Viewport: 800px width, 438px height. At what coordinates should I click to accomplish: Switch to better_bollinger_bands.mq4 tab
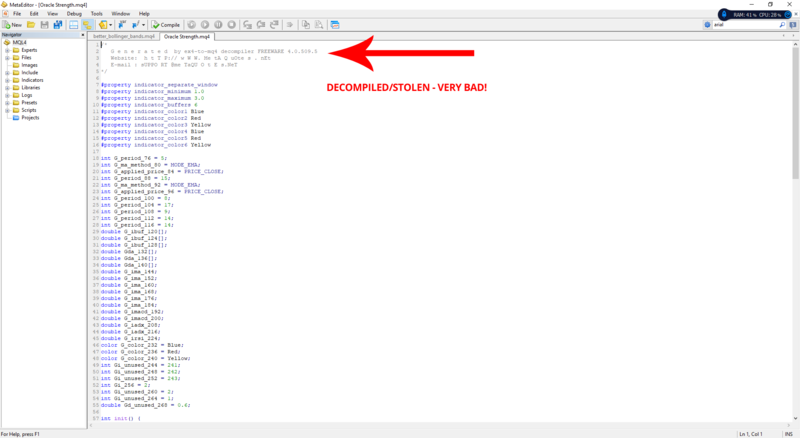[x=123, y=37]
